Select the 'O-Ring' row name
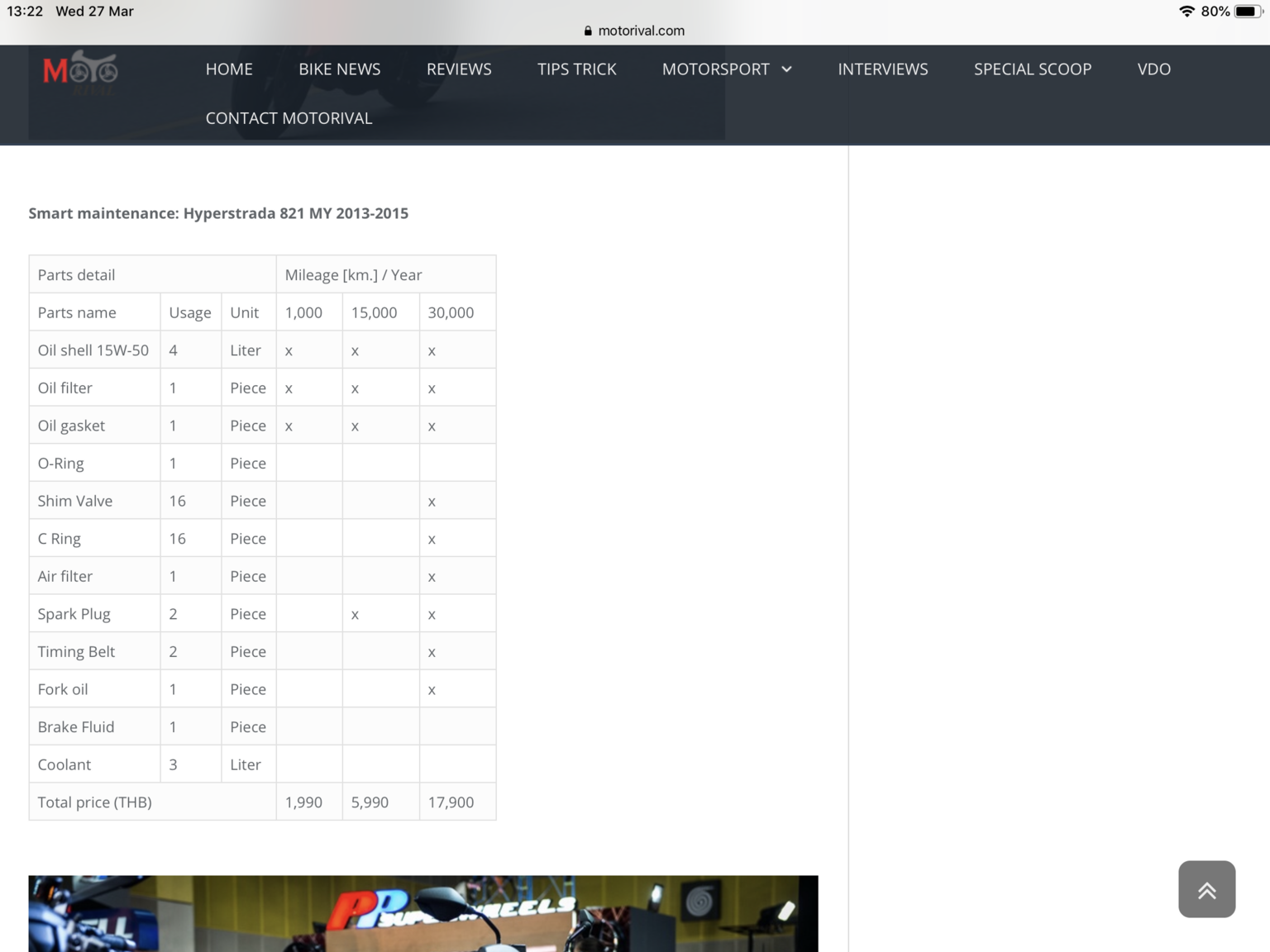This screenshot has height=952, width=1270. coord(95,463)
